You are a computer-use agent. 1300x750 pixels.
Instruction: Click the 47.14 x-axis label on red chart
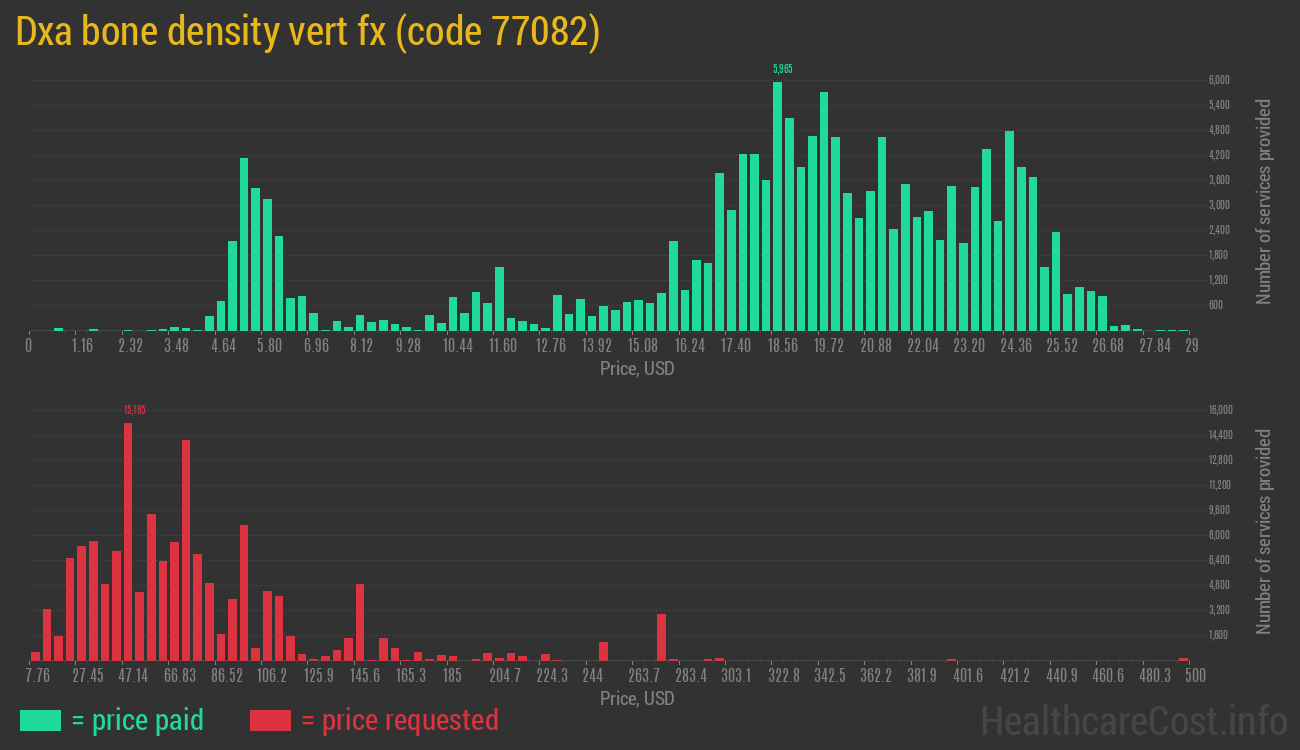point(134,676)
